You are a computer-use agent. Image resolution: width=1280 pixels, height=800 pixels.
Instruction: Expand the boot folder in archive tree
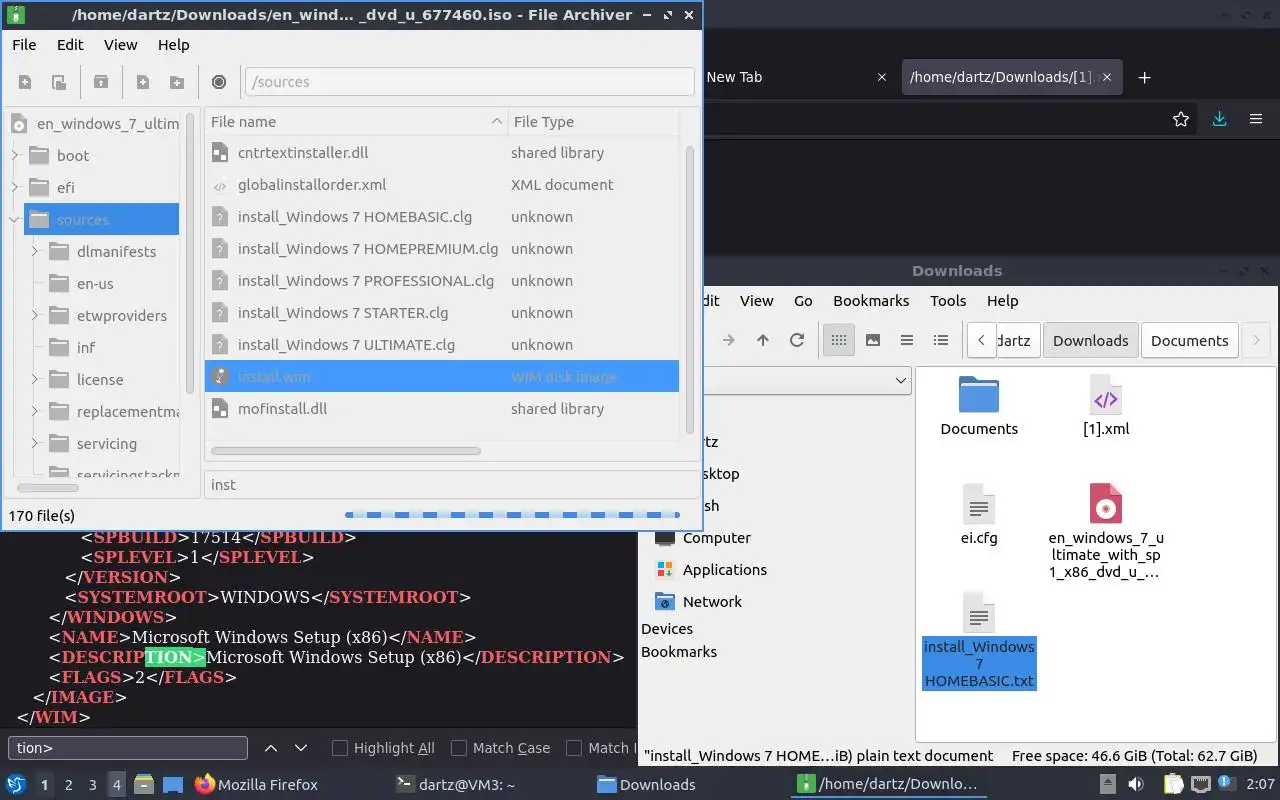click(15, 155)
